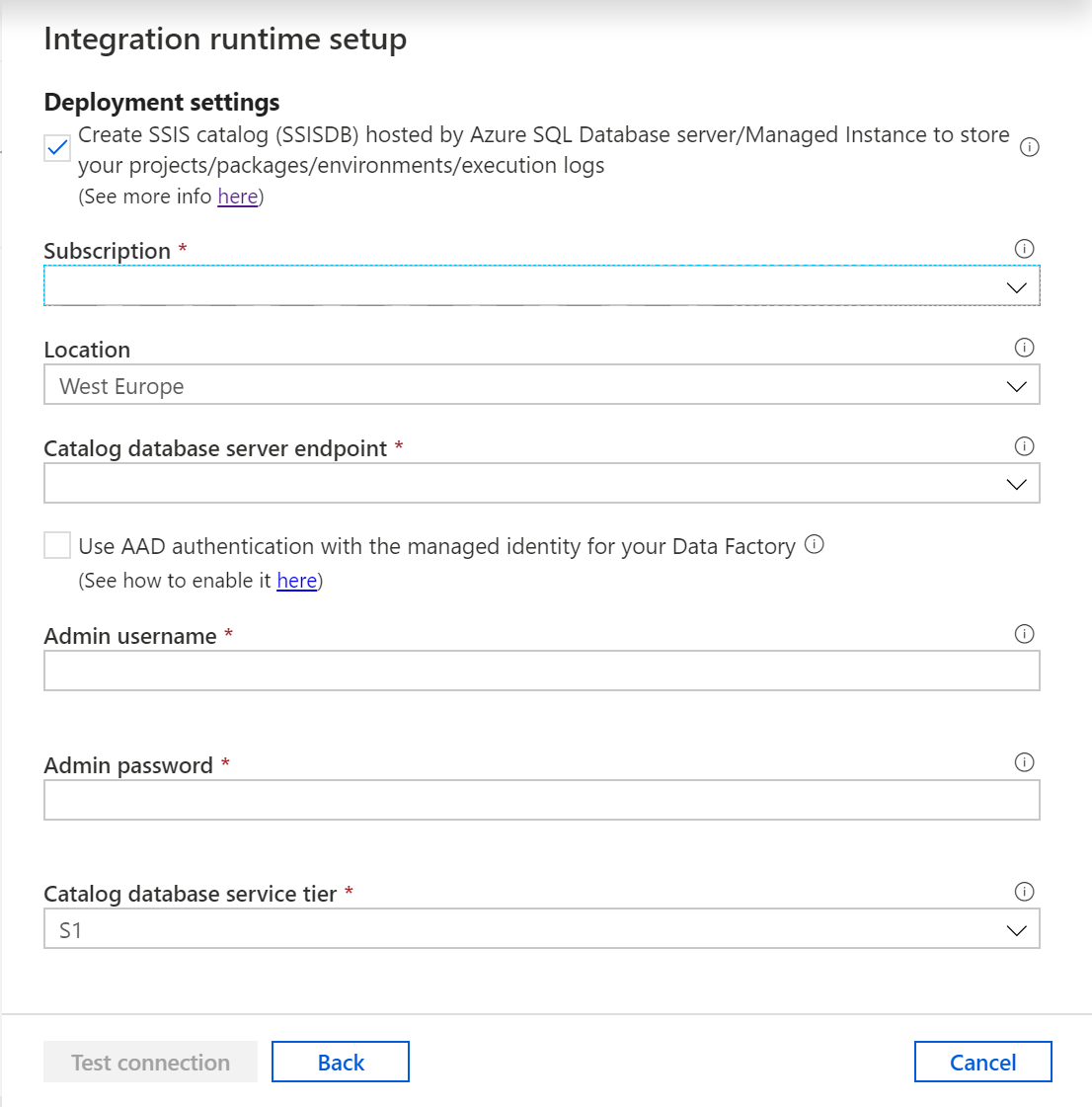1092x1107 pixels.
Task: Click the Admin password info icon
Action: [1024, 762]
